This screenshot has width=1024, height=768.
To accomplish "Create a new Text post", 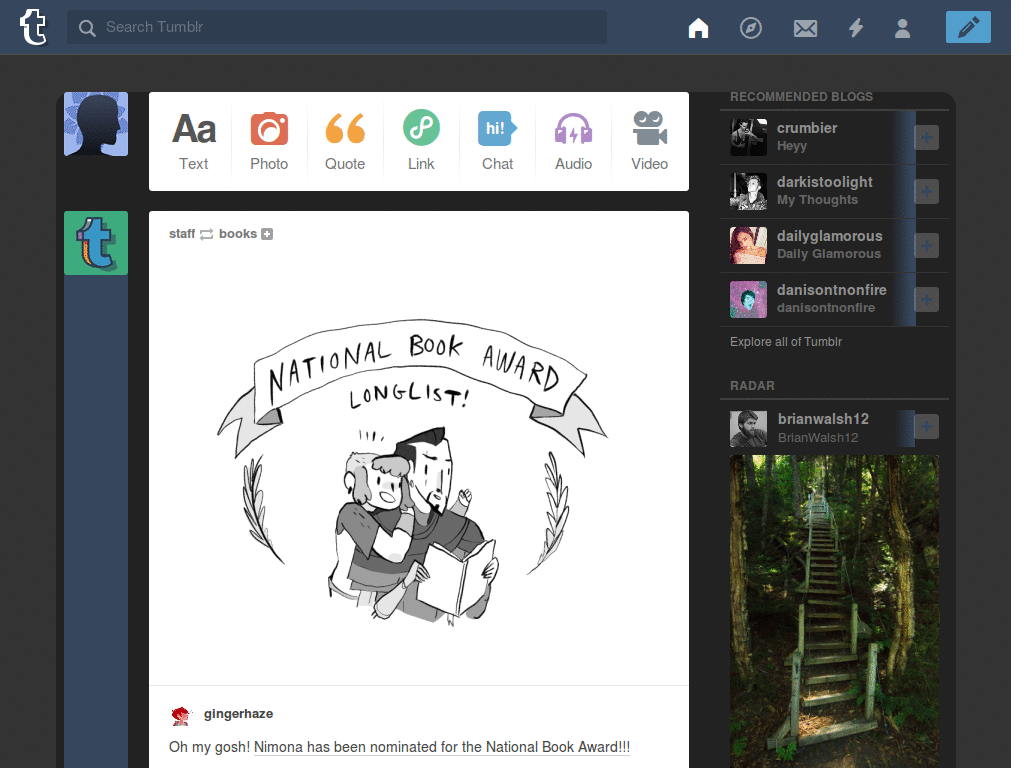I will click(194, 142).
